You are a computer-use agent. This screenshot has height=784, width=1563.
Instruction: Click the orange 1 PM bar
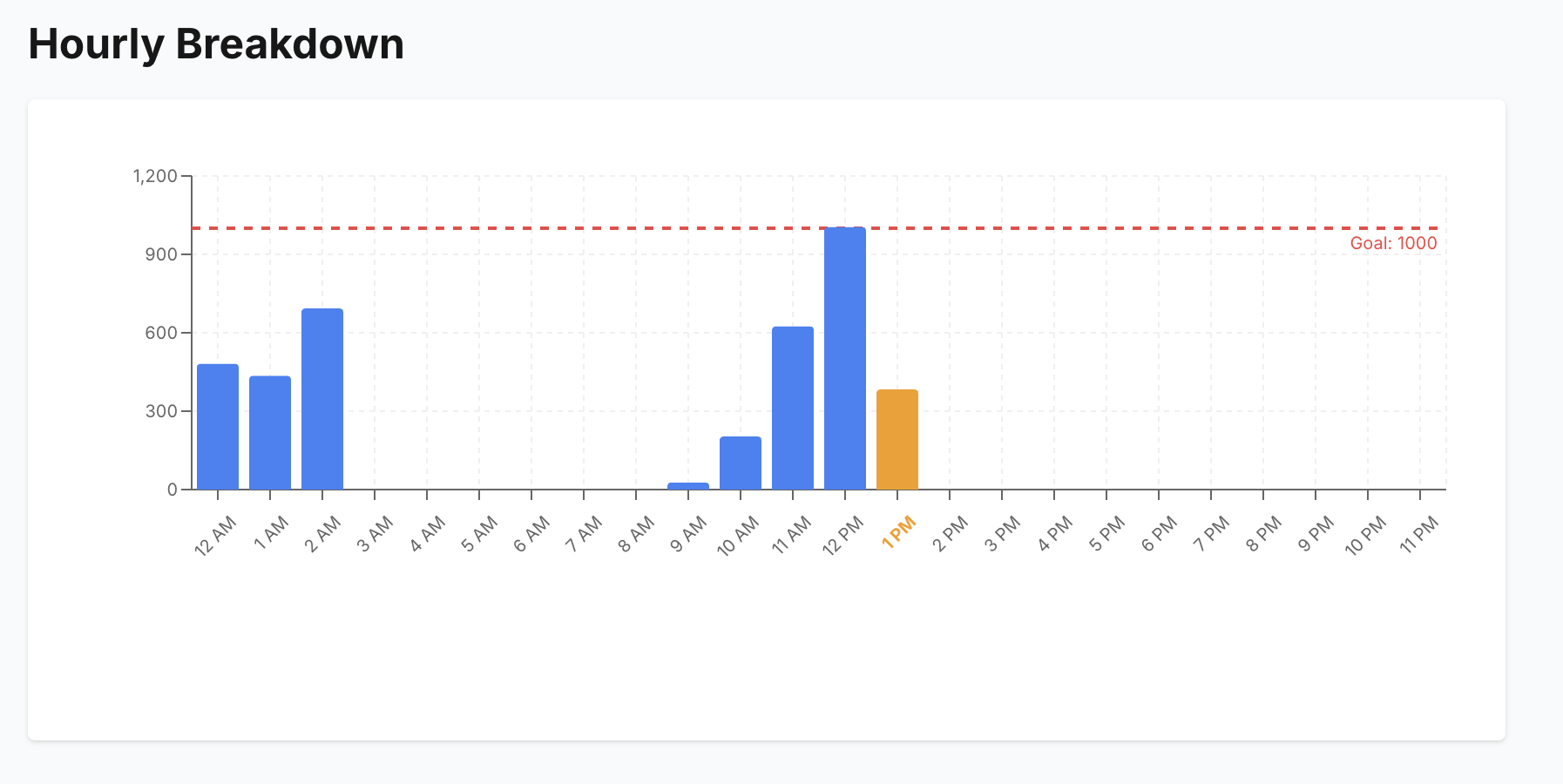[897, 439]
